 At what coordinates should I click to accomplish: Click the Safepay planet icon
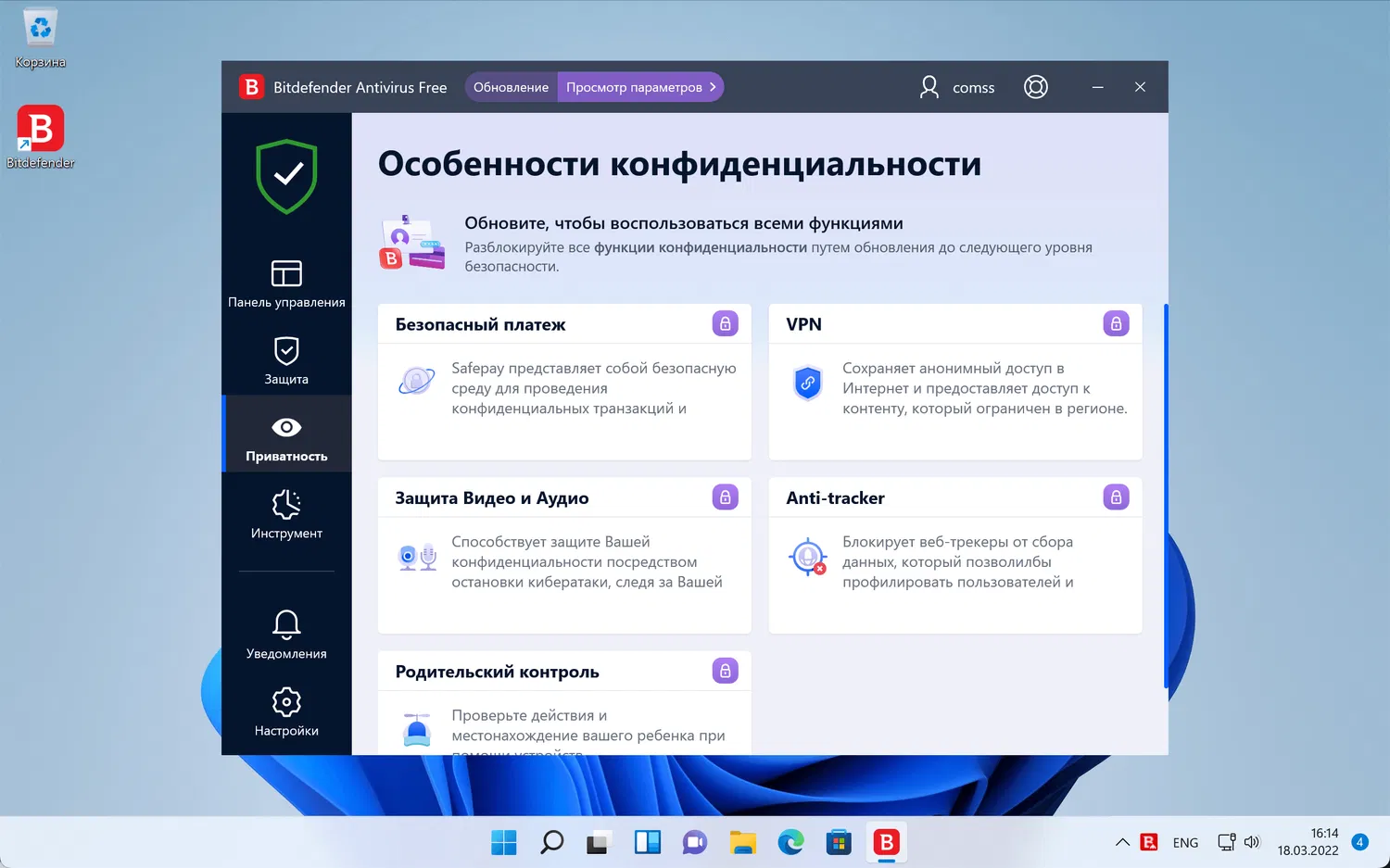tap(417, 381)
